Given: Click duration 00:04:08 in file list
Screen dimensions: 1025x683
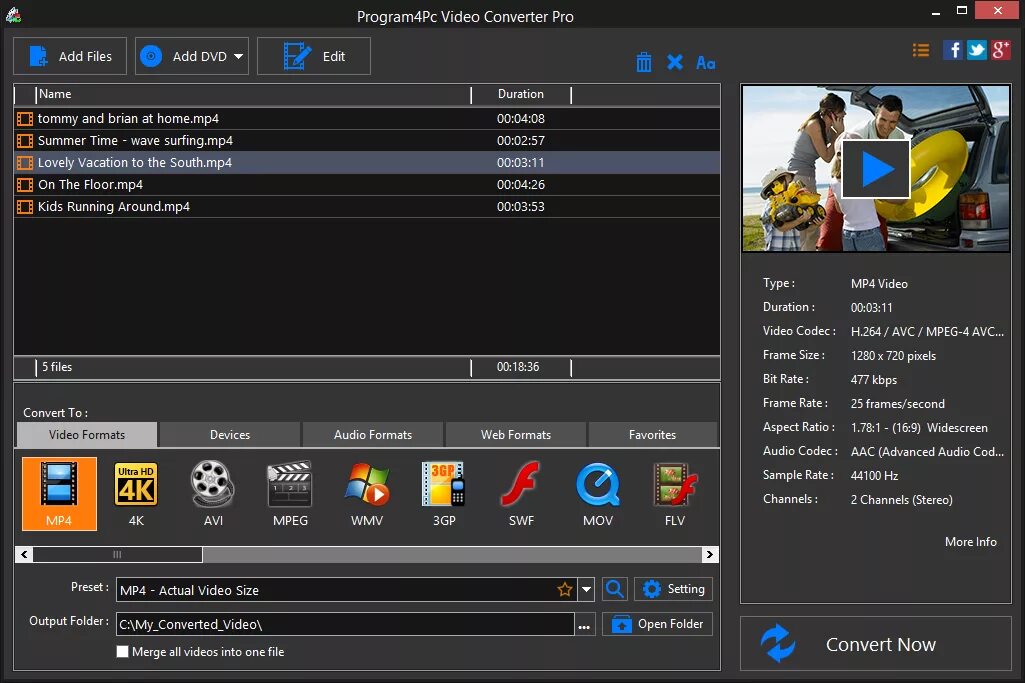Looking at the screenshot, I should click(x=521, y=118).
